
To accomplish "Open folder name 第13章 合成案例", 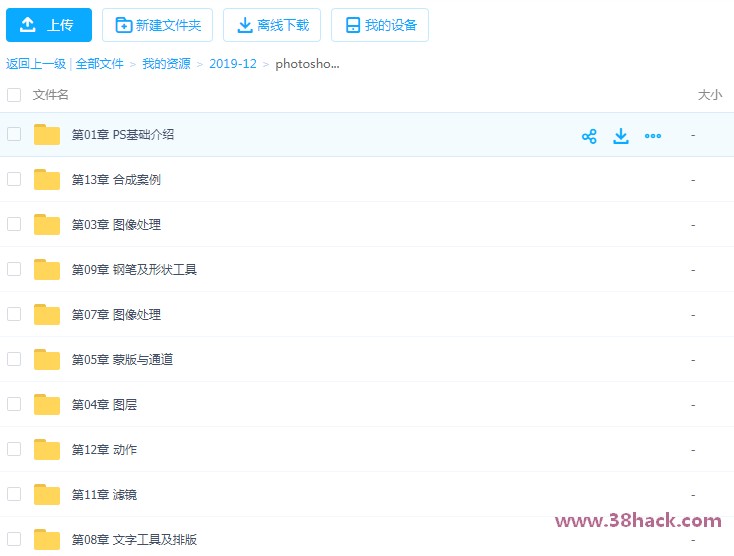I will pos(116,180).
